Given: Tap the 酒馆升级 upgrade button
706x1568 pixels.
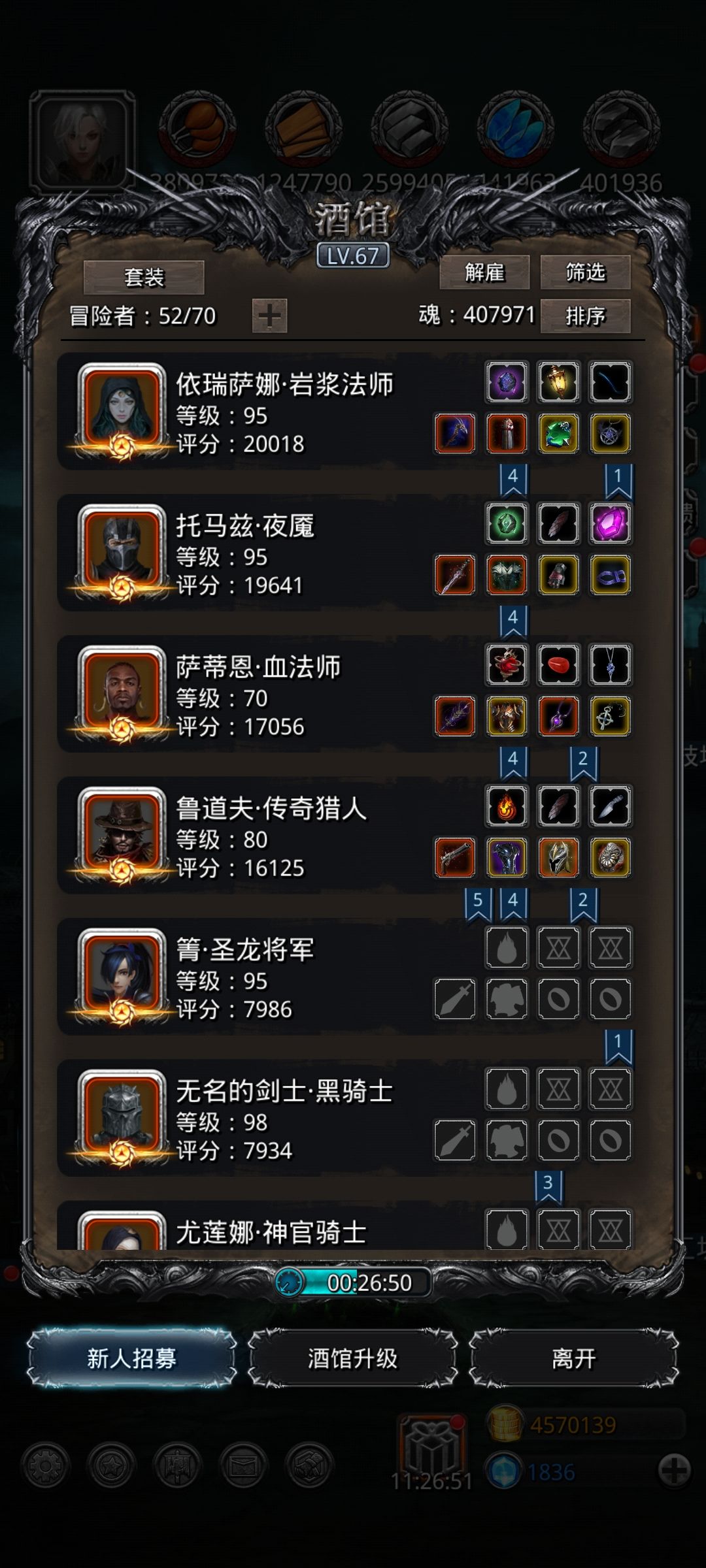Looking at the screenshot, I should (352, 1359).
